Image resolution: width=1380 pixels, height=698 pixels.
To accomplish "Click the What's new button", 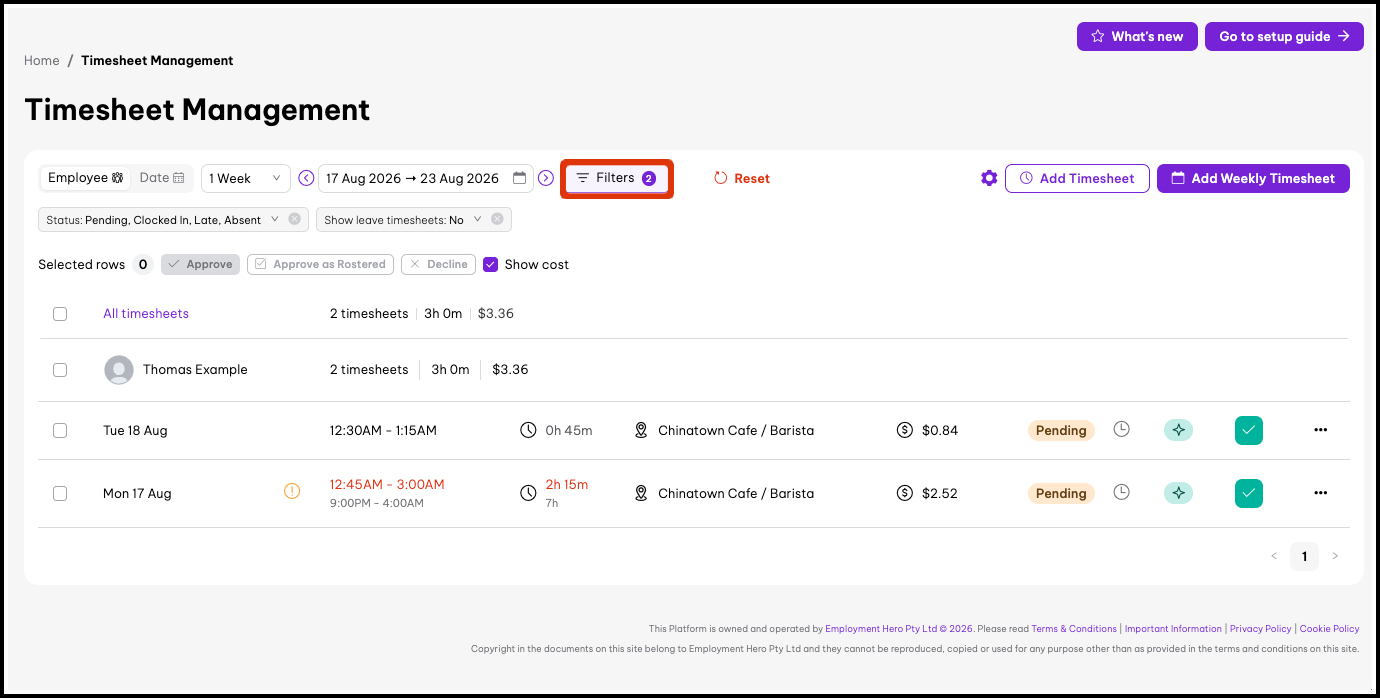I will (x=1137, y=36).
